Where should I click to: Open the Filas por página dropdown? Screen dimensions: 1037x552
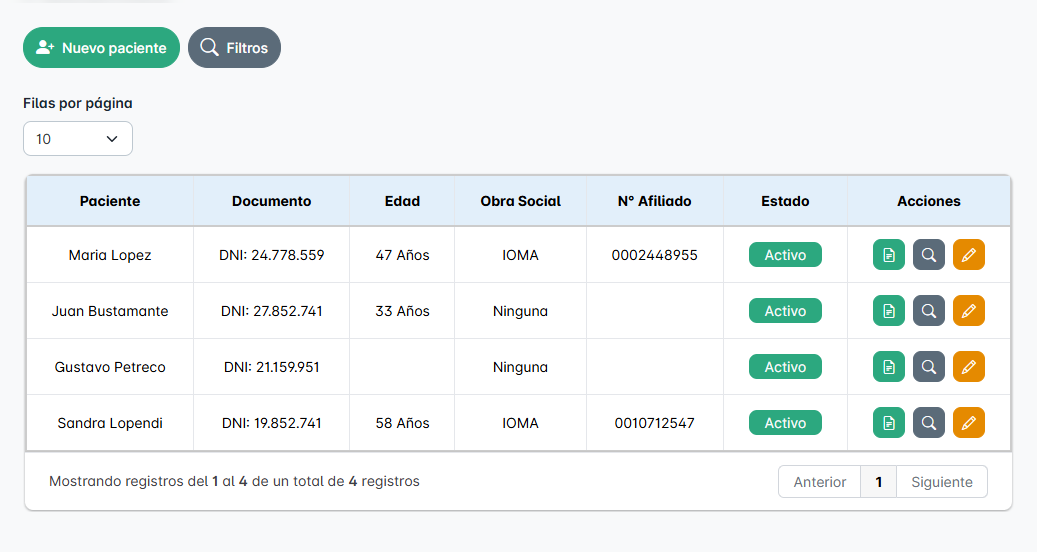pos(78,139)
